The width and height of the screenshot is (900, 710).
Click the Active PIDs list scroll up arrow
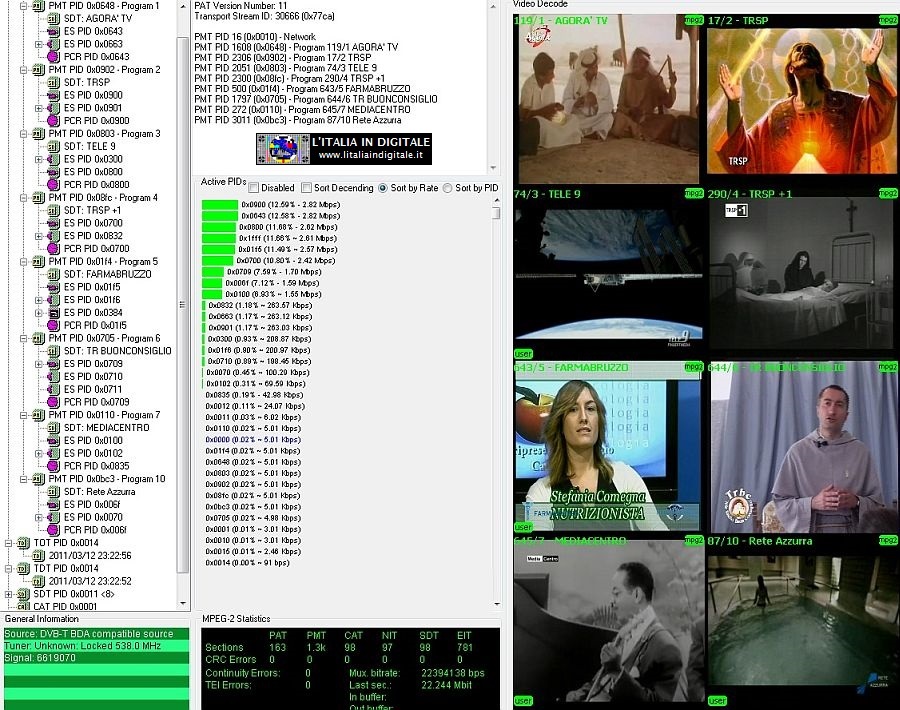[496, 200]
